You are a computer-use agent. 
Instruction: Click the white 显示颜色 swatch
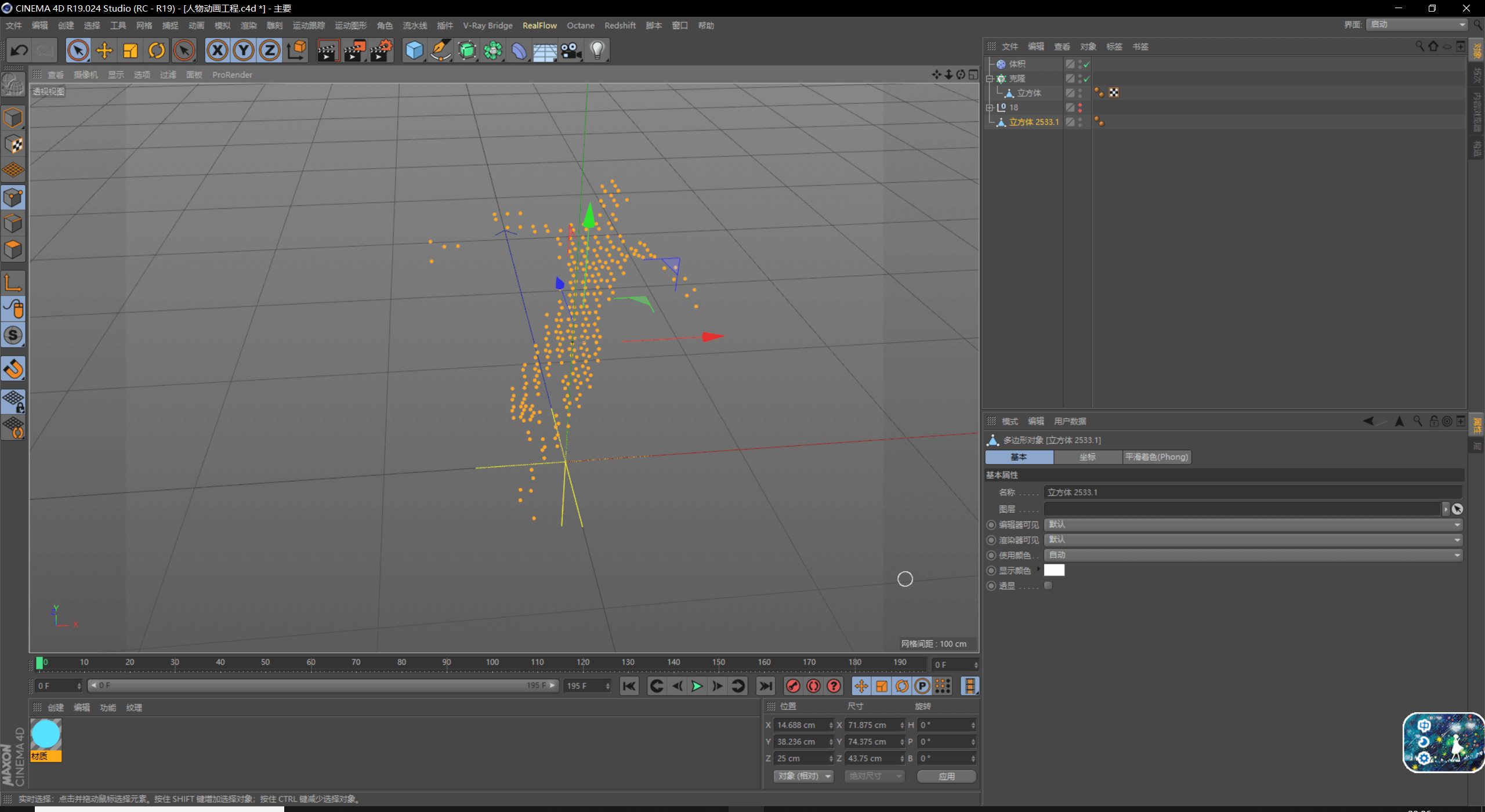[x=1054, y=571]
